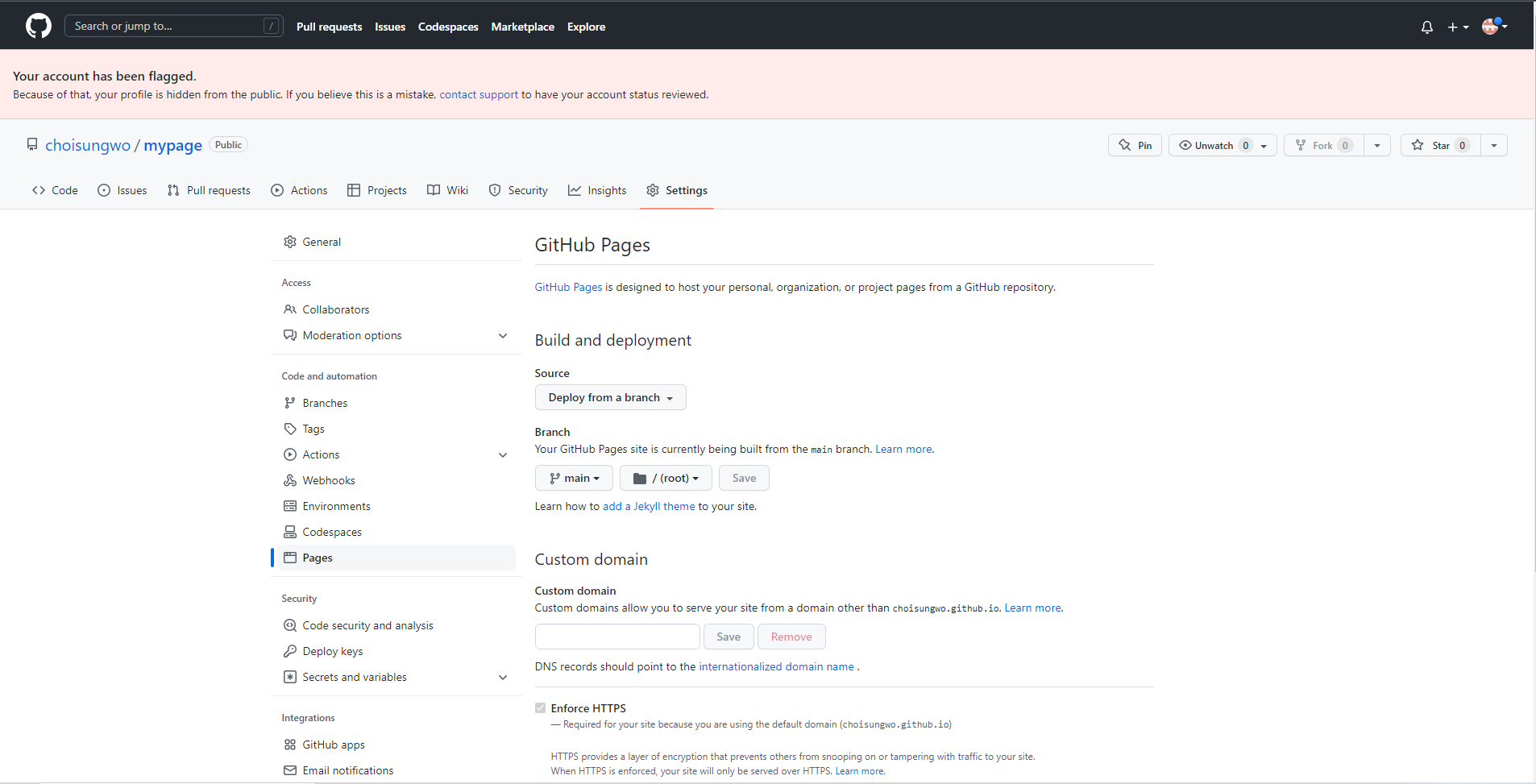The image size is (1536, 784).
Task: Click Explore in the top navigation
Action: pyautogui.click(x=587, y=27)
